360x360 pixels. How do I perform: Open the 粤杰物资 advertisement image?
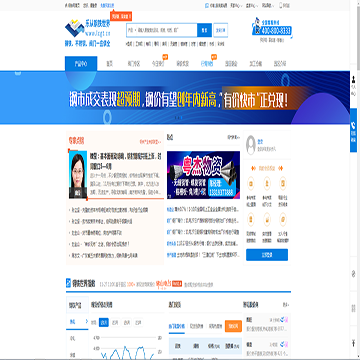(203, 174)
